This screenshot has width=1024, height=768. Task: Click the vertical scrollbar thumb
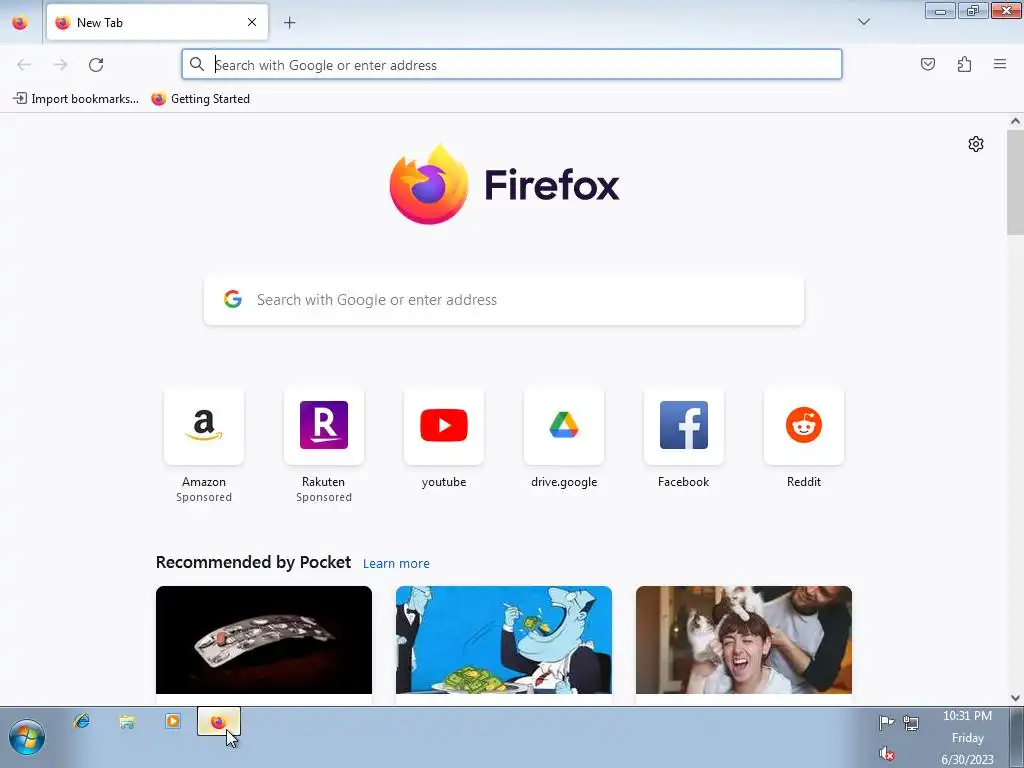[x=1015, y=182]
